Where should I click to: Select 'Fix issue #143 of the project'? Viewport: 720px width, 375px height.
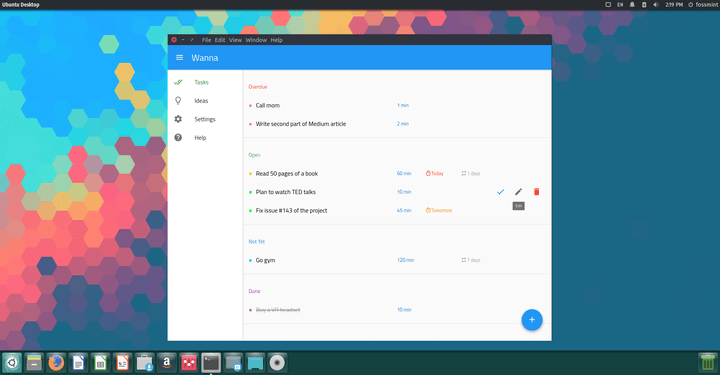pyautogui.click(x=291, y=211)
